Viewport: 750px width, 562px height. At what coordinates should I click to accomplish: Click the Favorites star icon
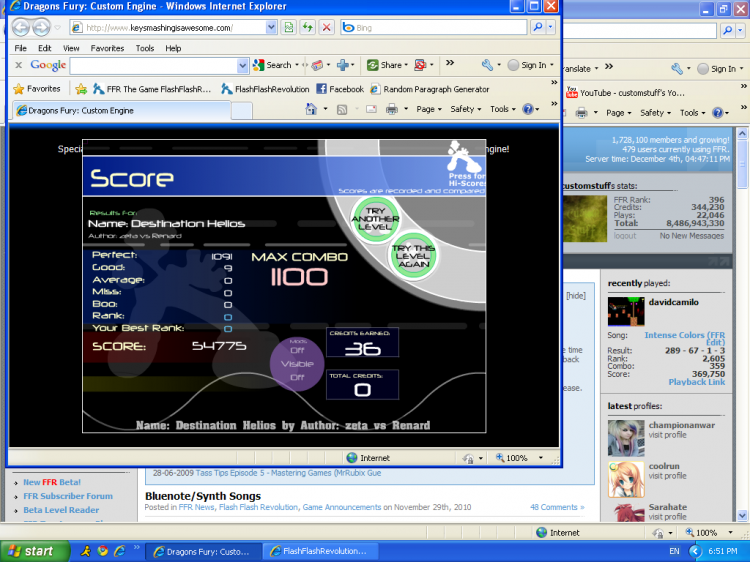tap(18, 88)
